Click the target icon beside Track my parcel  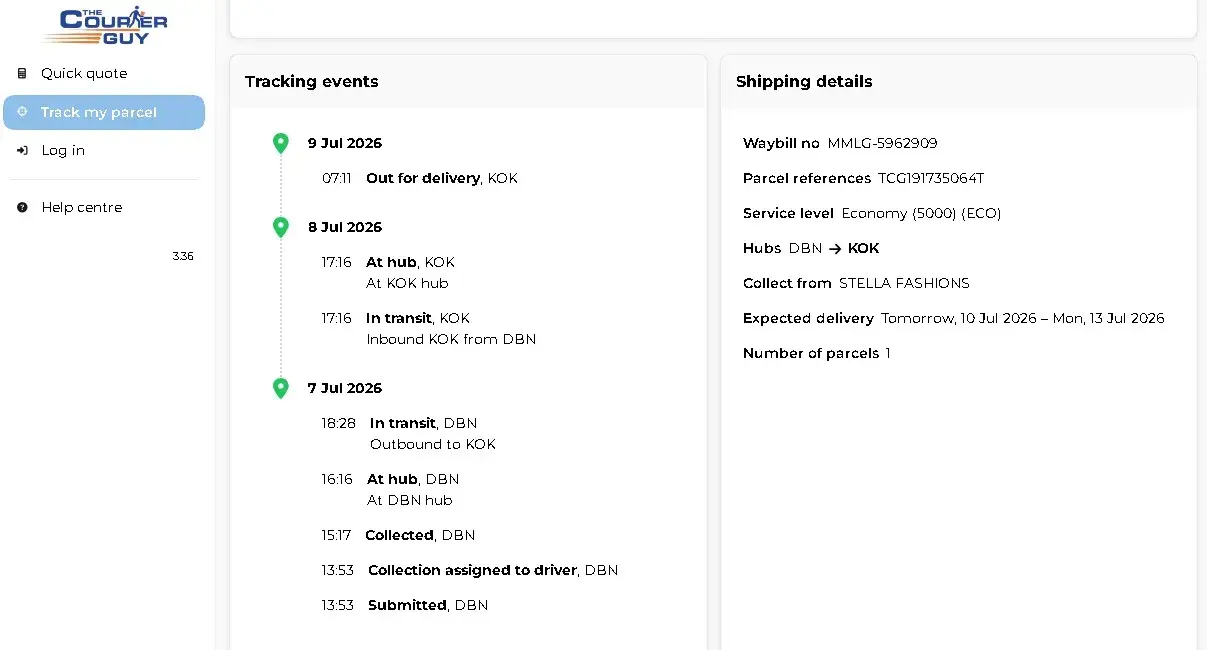point(22,112)
